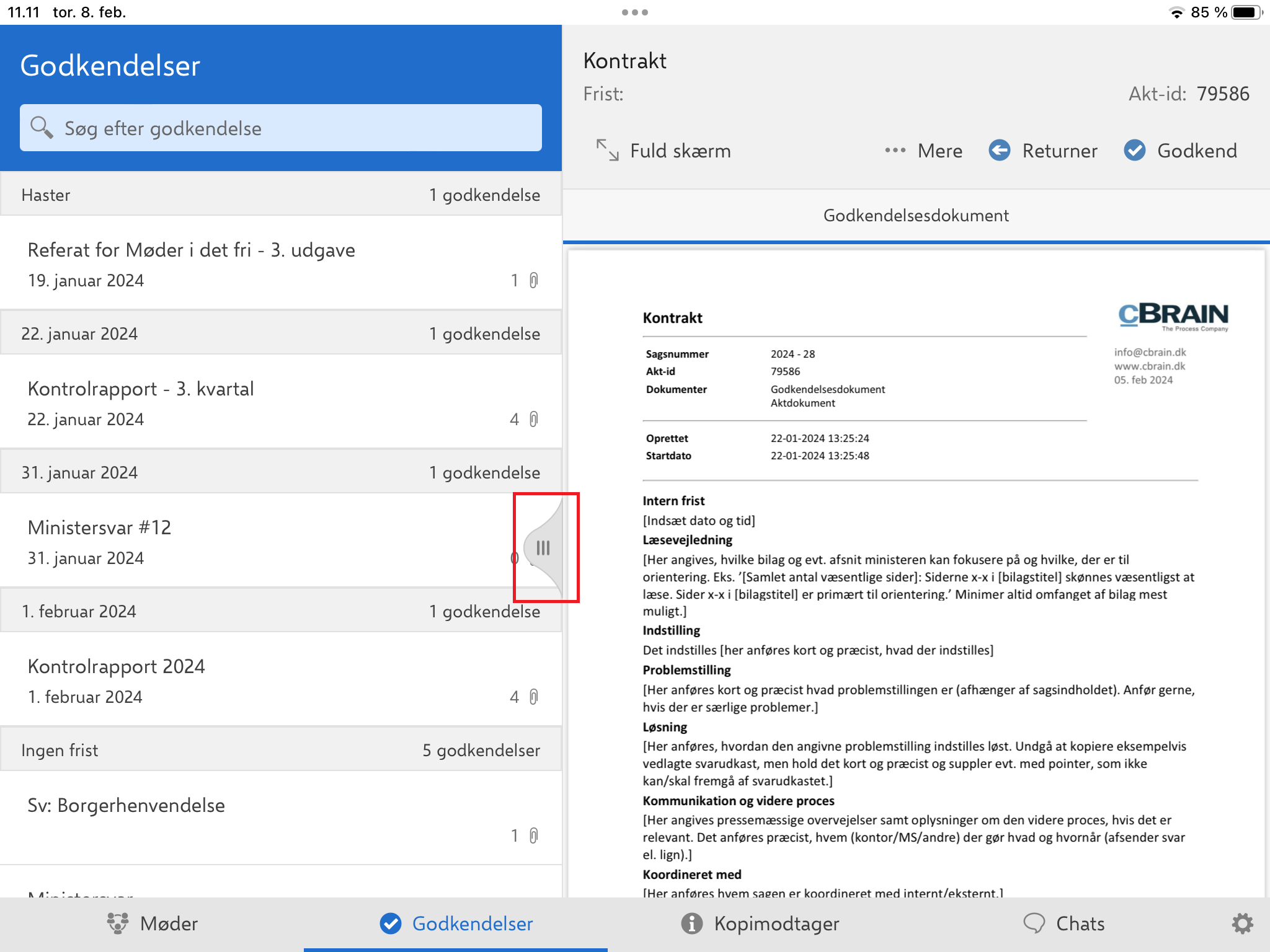Click the Returner back-arrow icon

pos(999,150)
